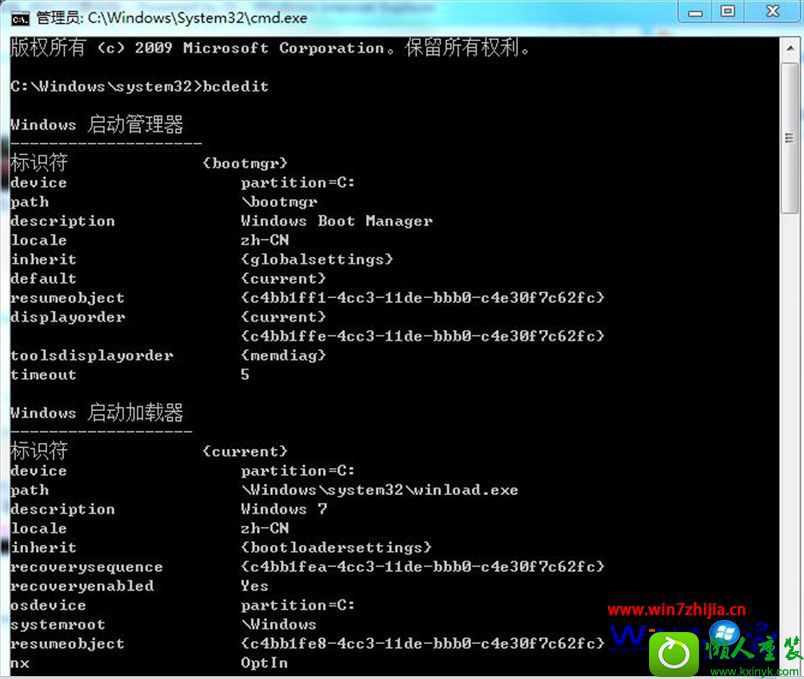This screenshot has height=679, width=804.
Task: Click the recoveryenabled key label
Action: pyautogui.click(x=82, y=586)
